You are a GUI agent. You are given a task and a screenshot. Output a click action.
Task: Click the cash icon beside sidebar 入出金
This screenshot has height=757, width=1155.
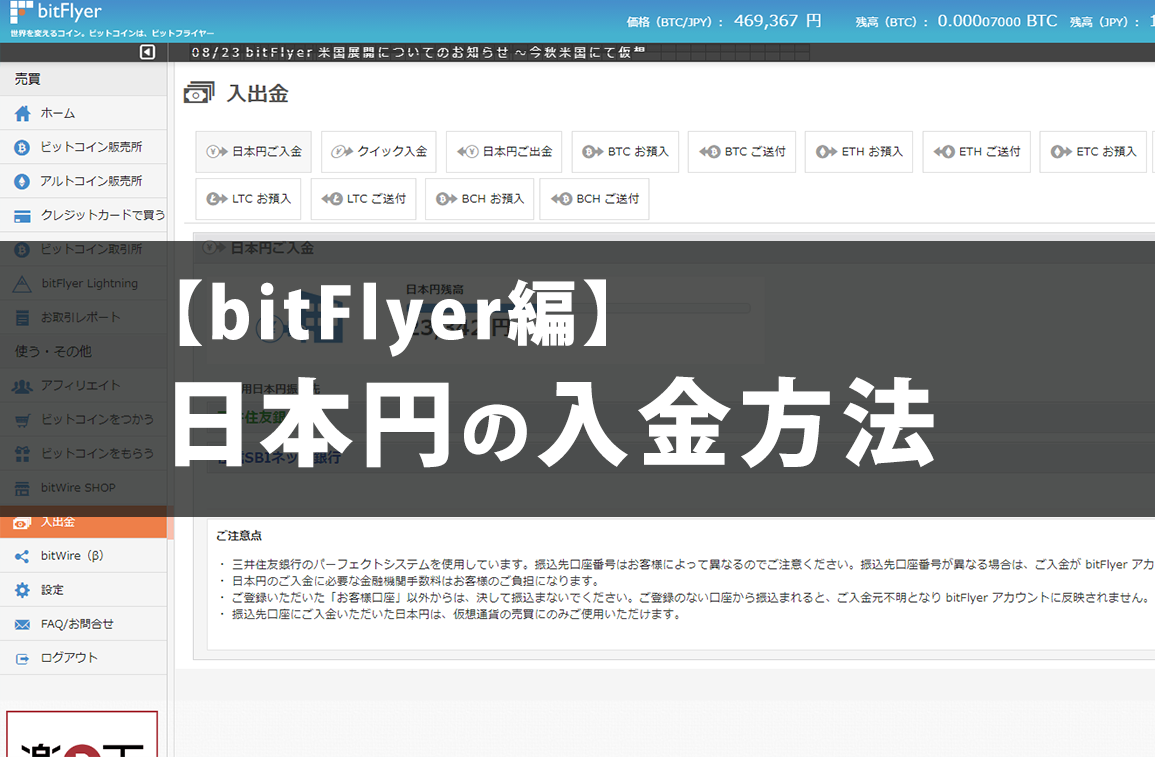22,522
